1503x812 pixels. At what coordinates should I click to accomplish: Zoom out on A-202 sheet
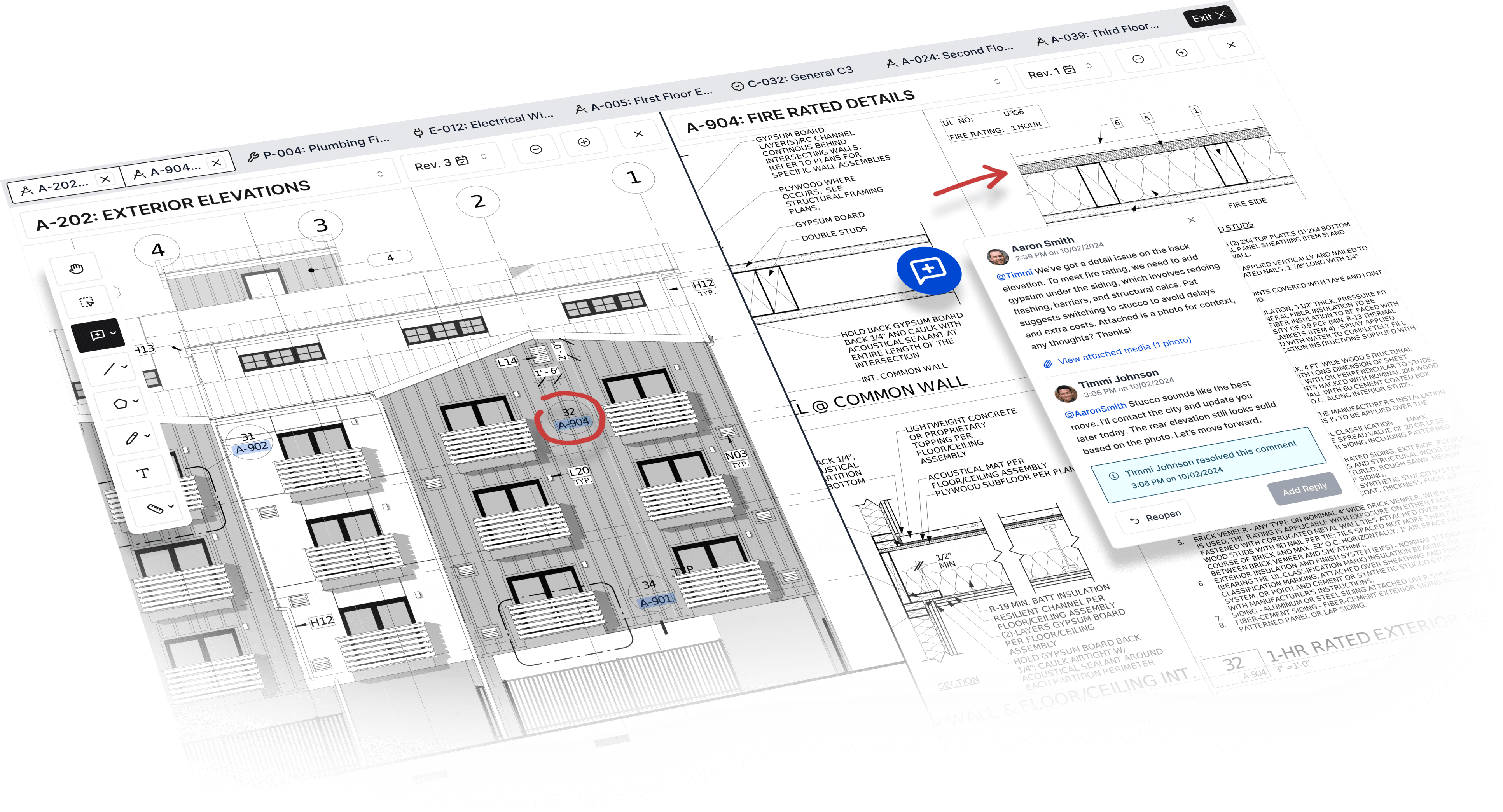(x=536, y=150)
